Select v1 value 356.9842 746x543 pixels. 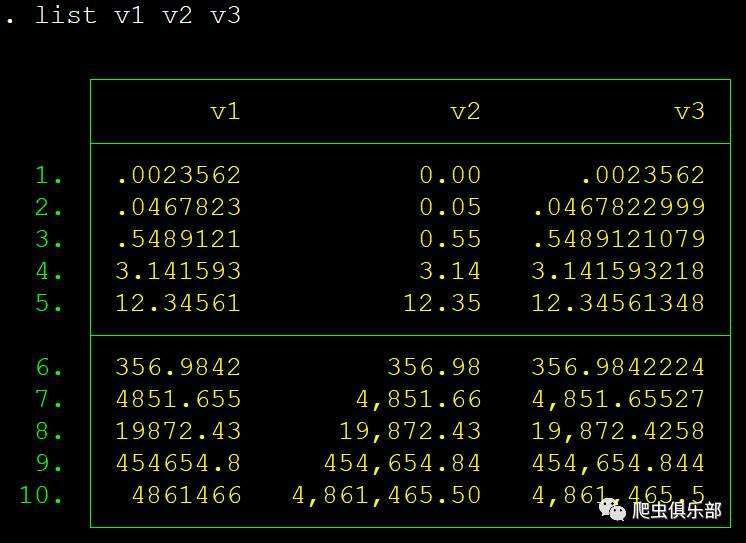[x=178, y=367]
